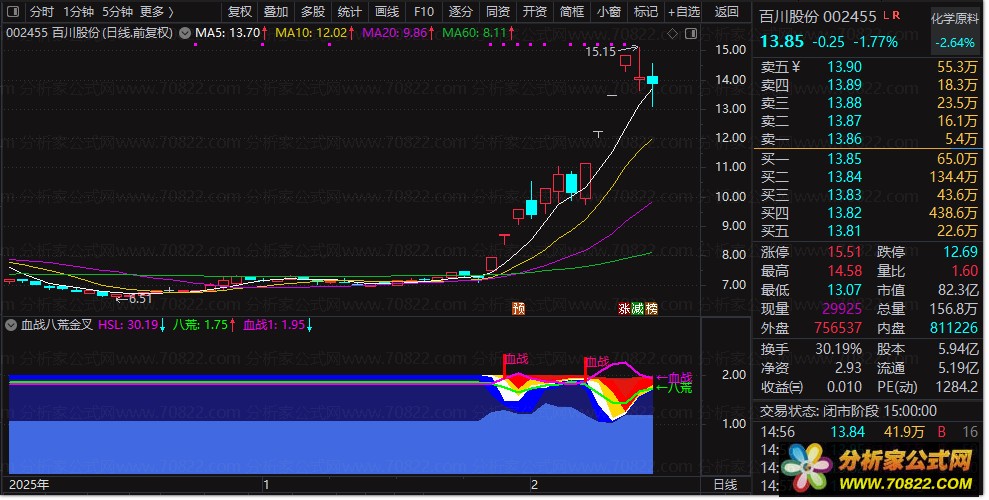
Task: Click the 内盘 value 811226
Action: (x=954, y=328)
